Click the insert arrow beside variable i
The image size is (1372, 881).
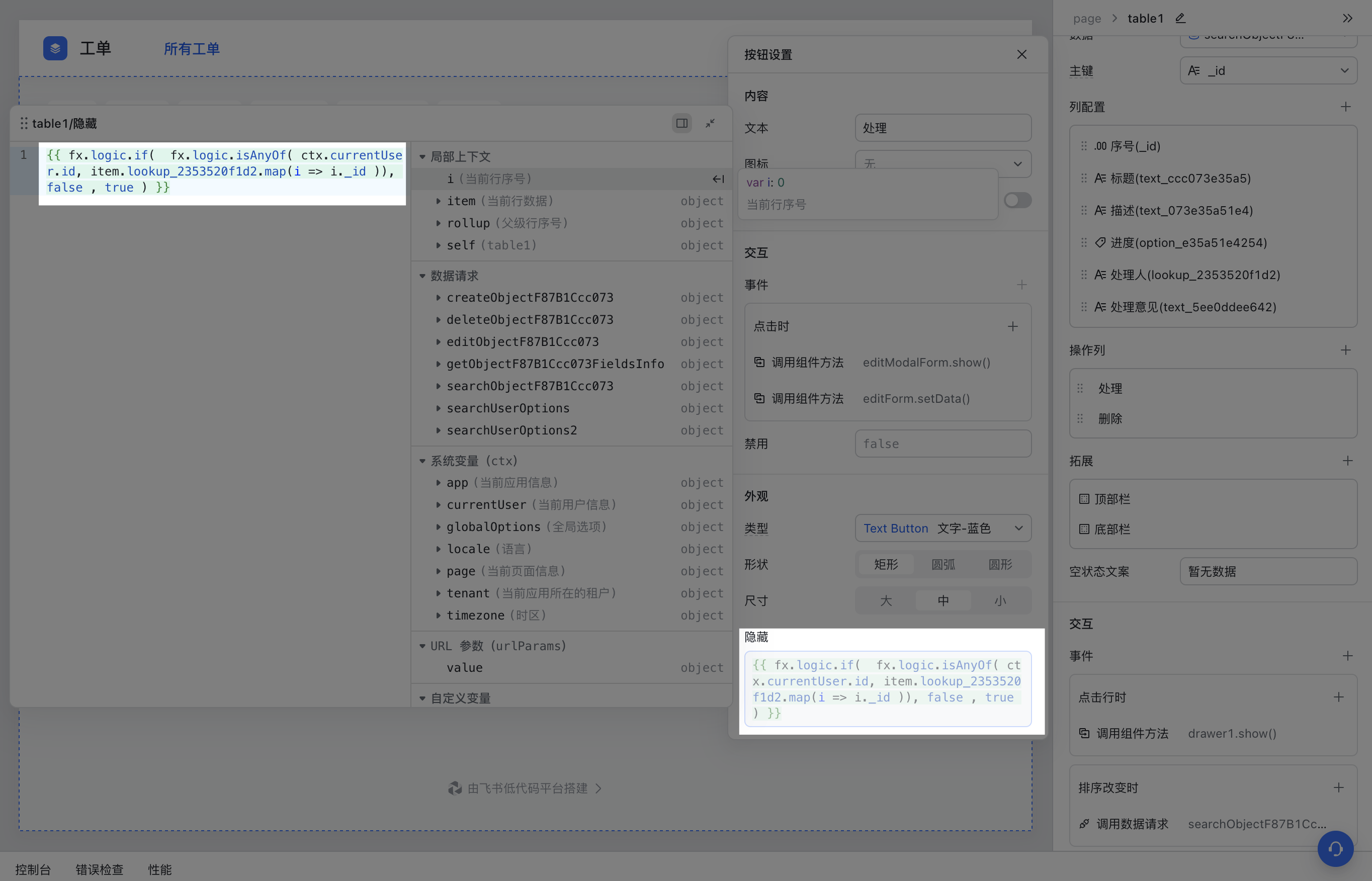point(718,179)
